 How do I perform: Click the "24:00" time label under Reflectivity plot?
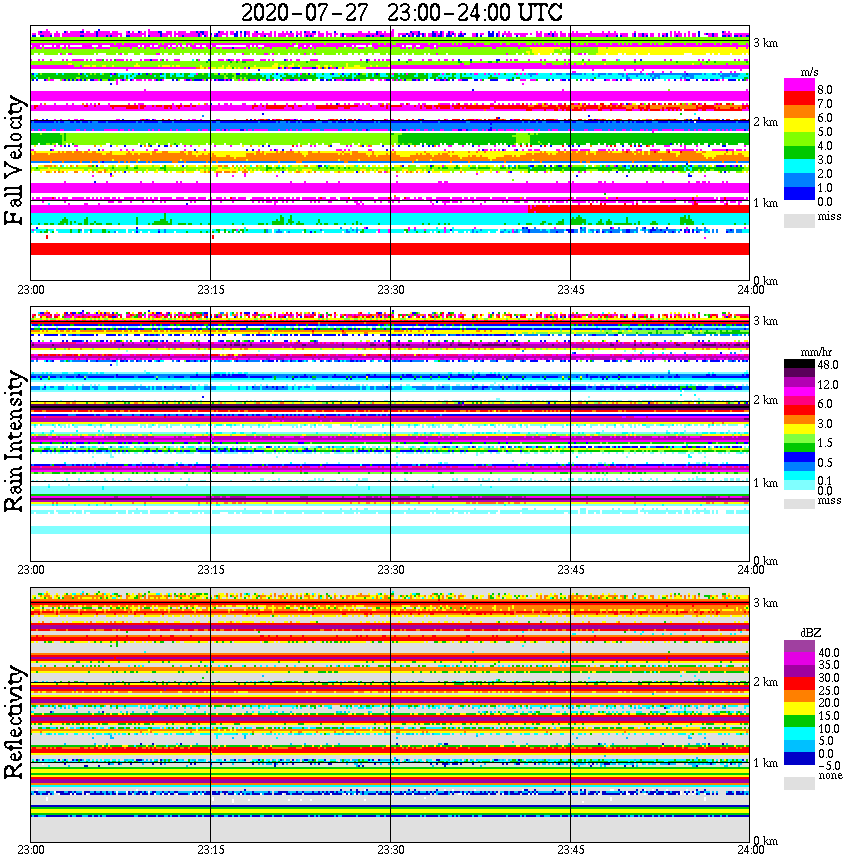(751, 850)
